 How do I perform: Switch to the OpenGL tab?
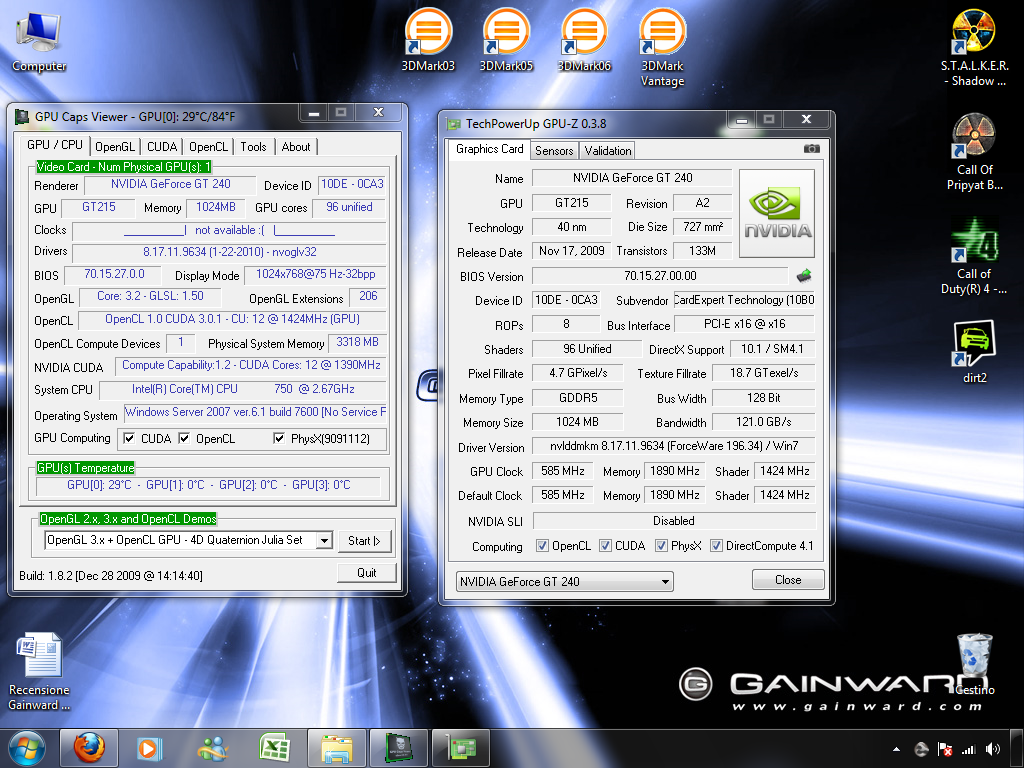(x=115, y=147)
